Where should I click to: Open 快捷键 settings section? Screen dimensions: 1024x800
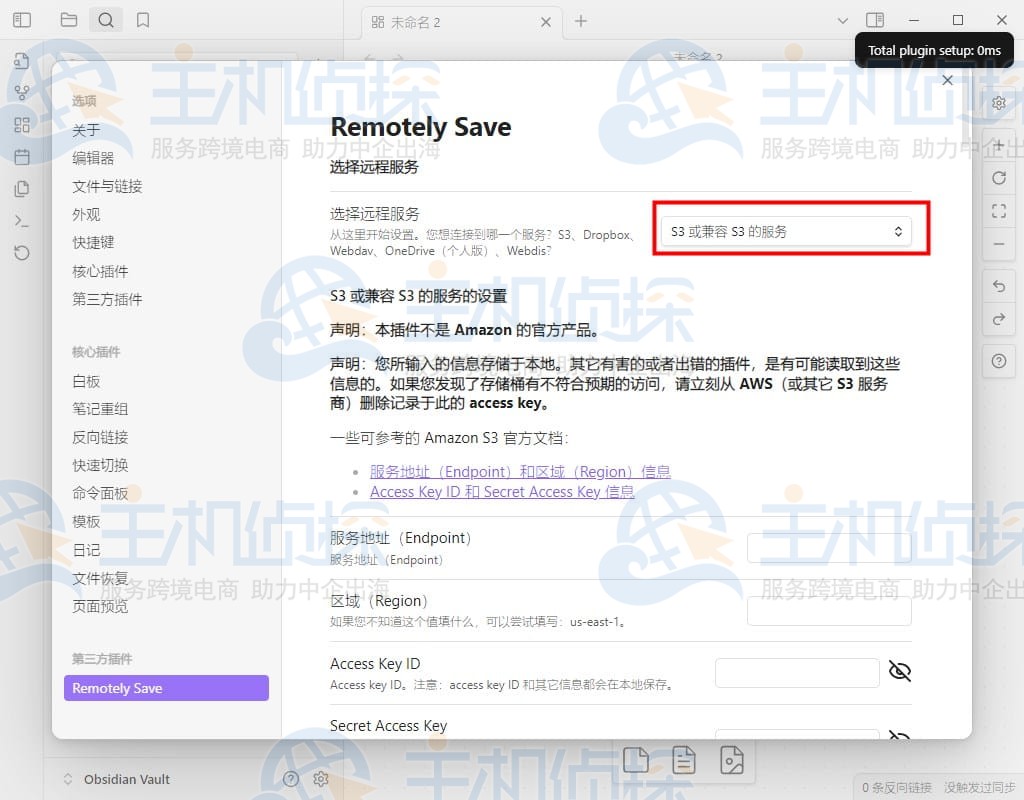click(x=93, y=242)
